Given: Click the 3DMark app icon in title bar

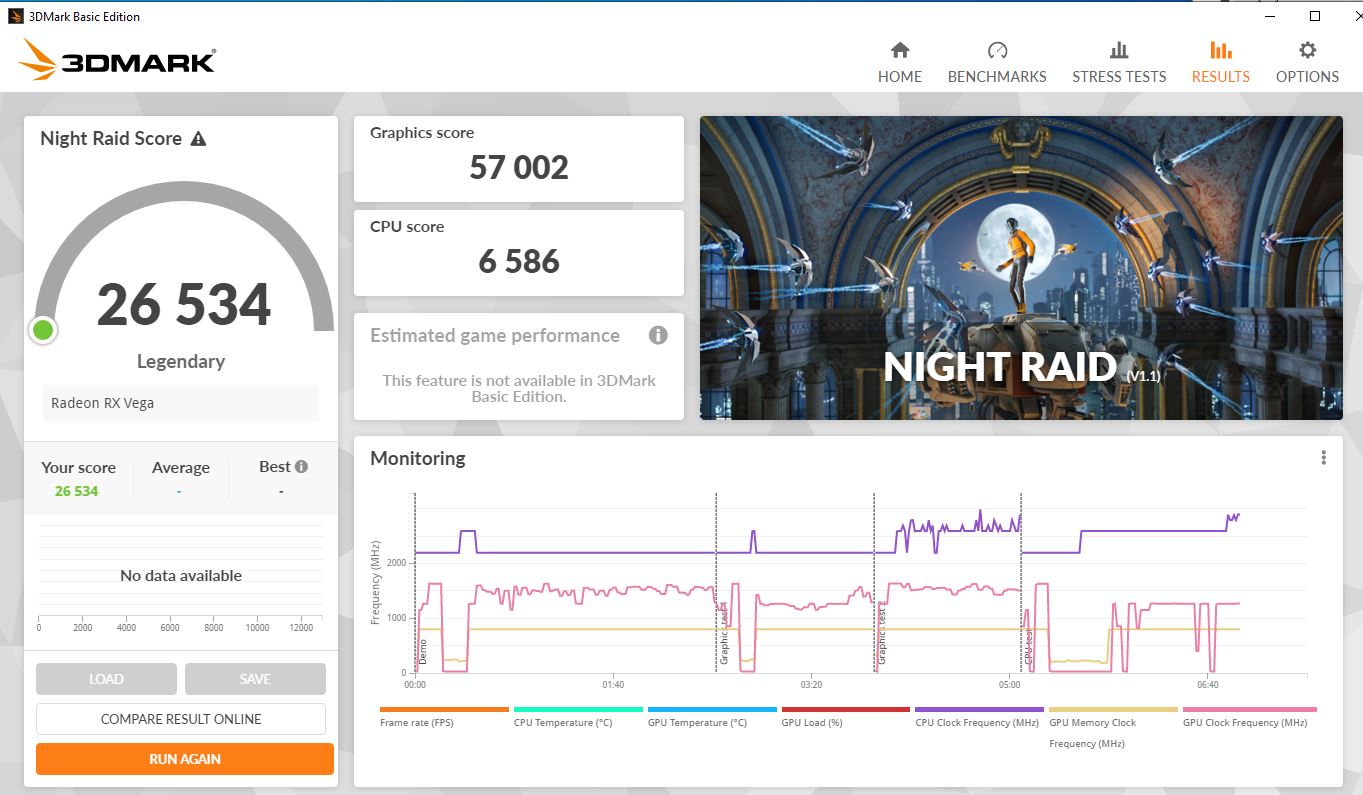Looking at the screenshot, I should 14,16.
